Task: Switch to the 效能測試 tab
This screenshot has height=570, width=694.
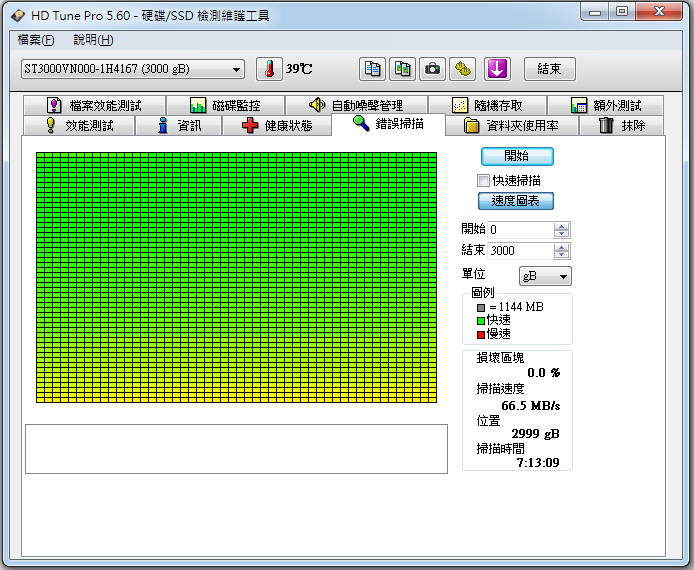Action: (x=79, y=126)
